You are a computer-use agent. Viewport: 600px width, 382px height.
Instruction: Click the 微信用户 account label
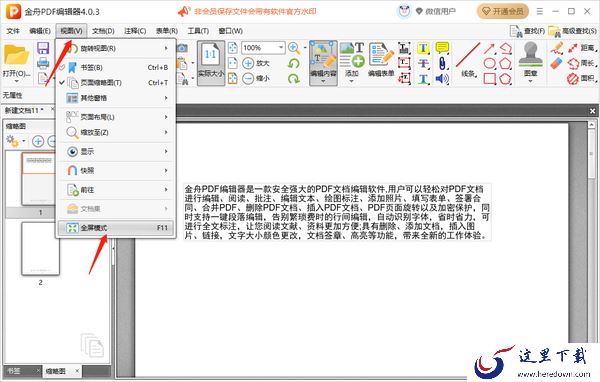[440, 11]
